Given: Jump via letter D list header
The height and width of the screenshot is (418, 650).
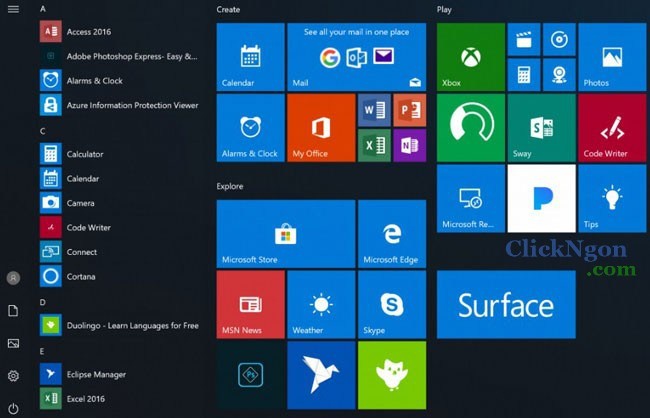Looking at the screenshot, I should (x=43, y=302).
